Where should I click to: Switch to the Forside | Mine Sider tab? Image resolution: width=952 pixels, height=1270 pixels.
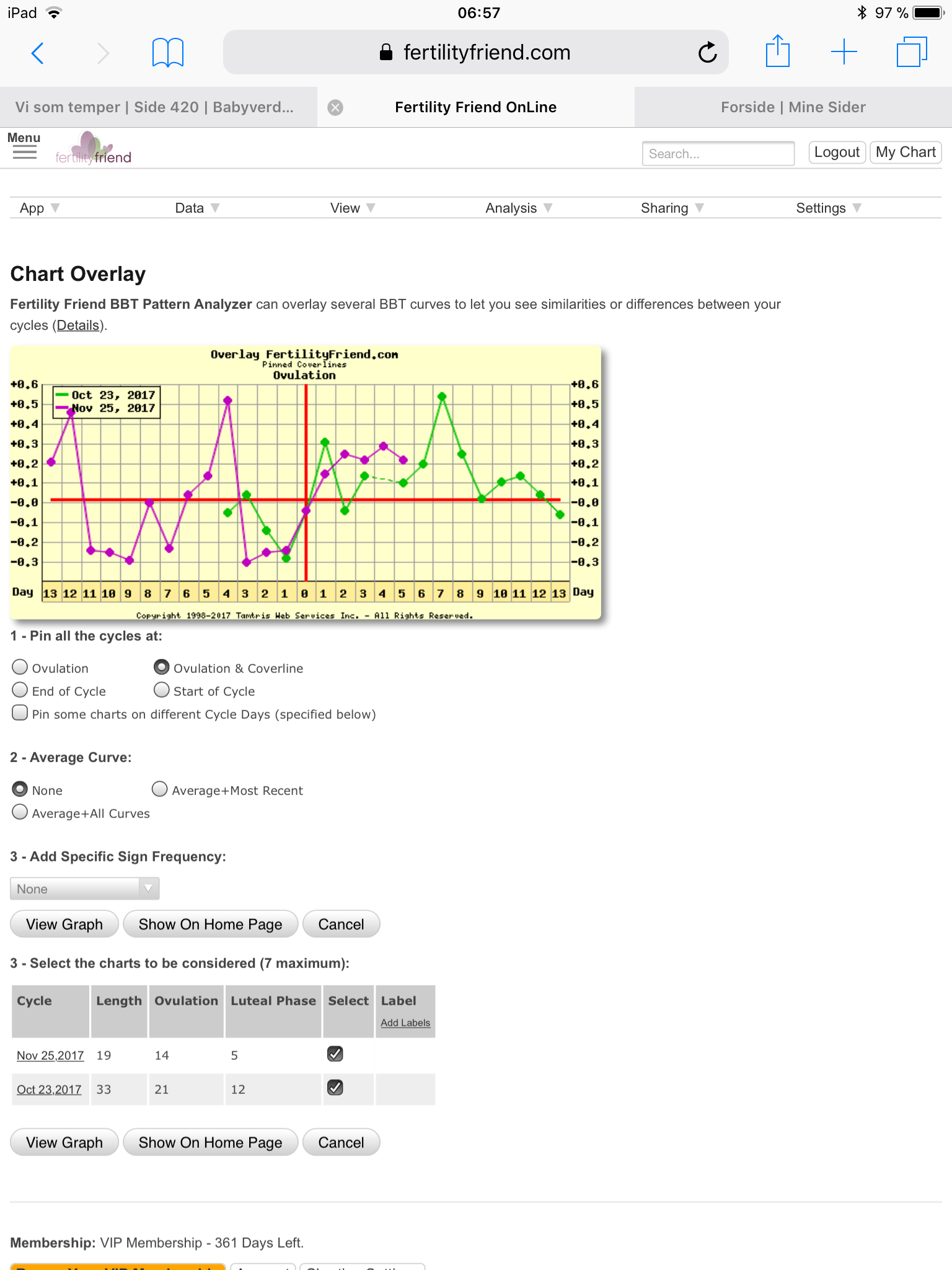click(x=793, y=107)
